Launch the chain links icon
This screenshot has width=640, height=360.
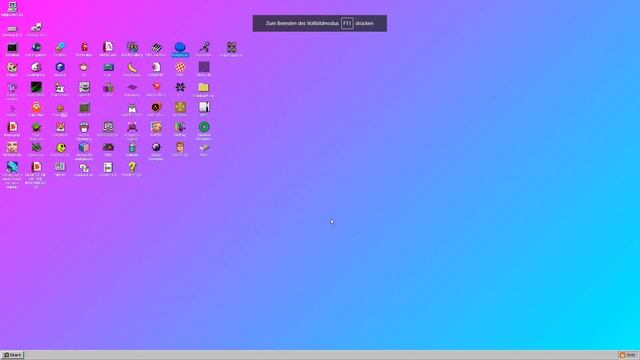pos(84,167)
